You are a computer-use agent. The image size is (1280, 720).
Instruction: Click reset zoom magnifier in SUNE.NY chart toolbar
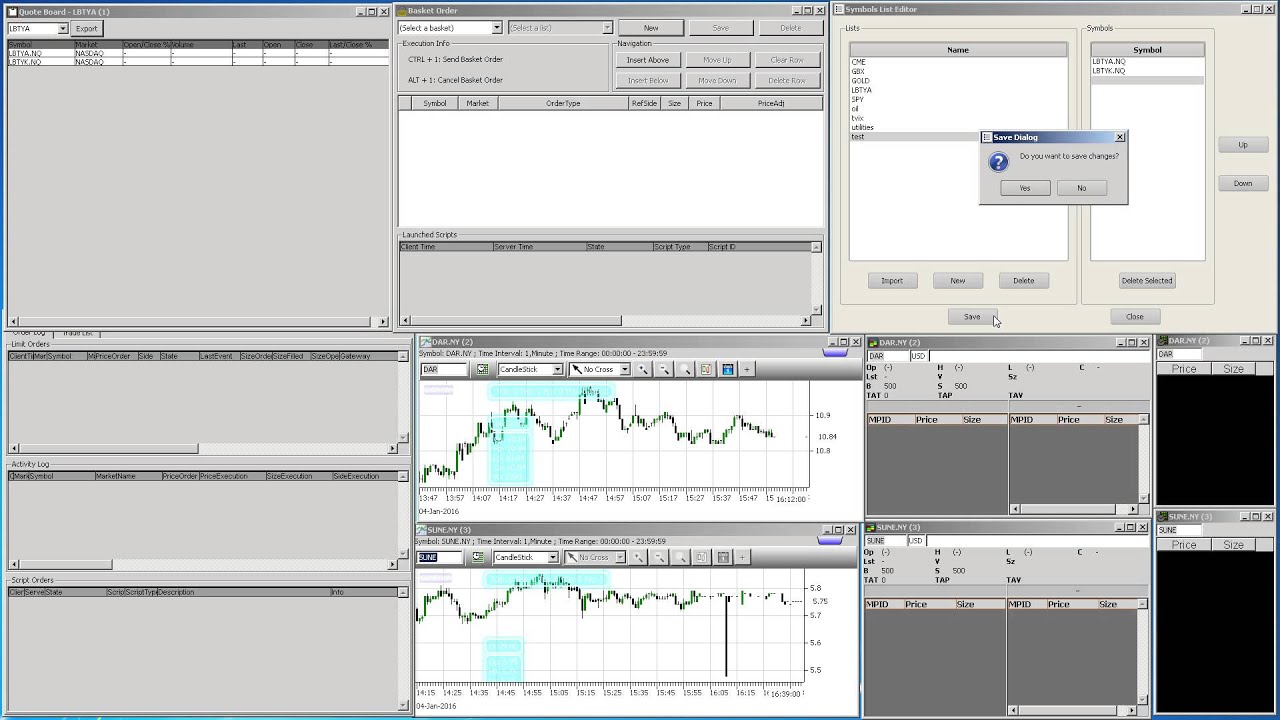681,557
